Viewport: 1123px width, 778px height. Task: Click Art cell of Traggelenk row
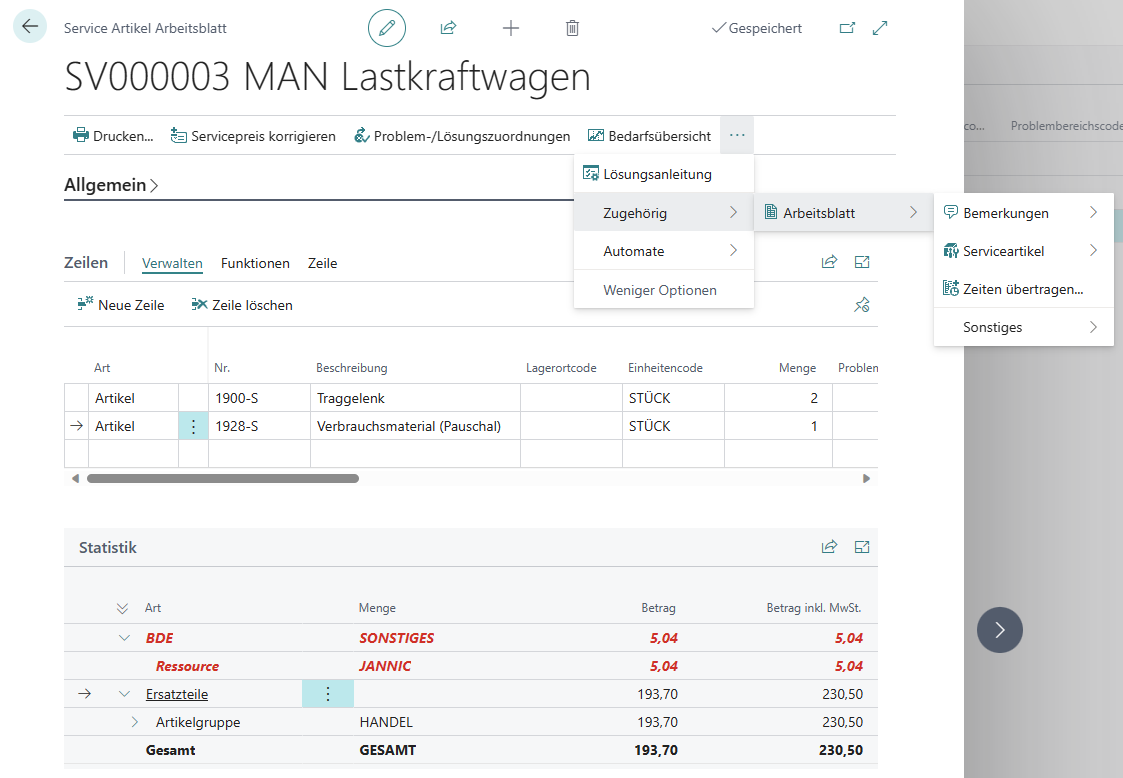tap(133, 398)
